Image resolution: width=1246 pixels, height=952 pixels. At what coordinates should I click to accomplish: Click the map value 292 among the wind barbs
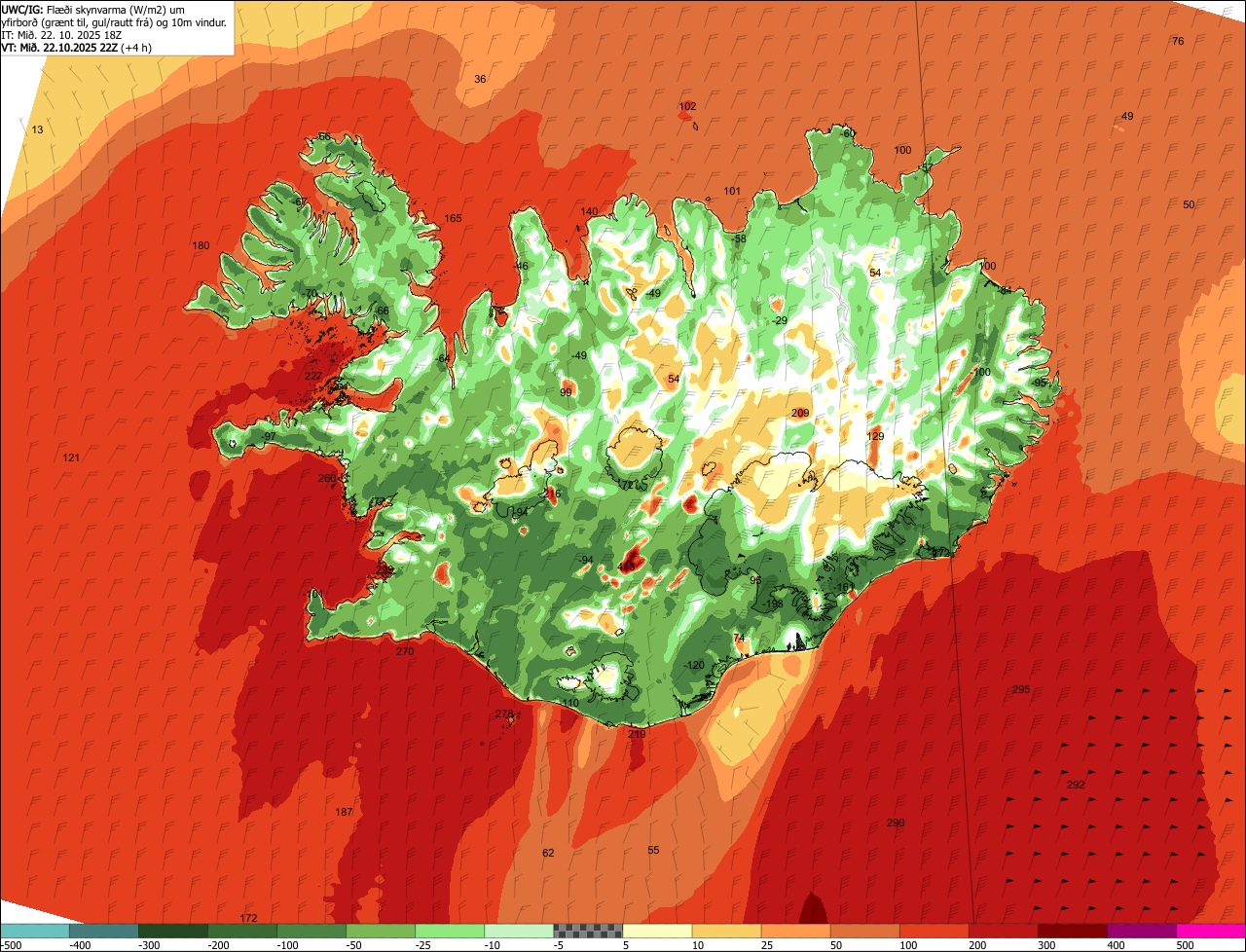point(1076,785)
